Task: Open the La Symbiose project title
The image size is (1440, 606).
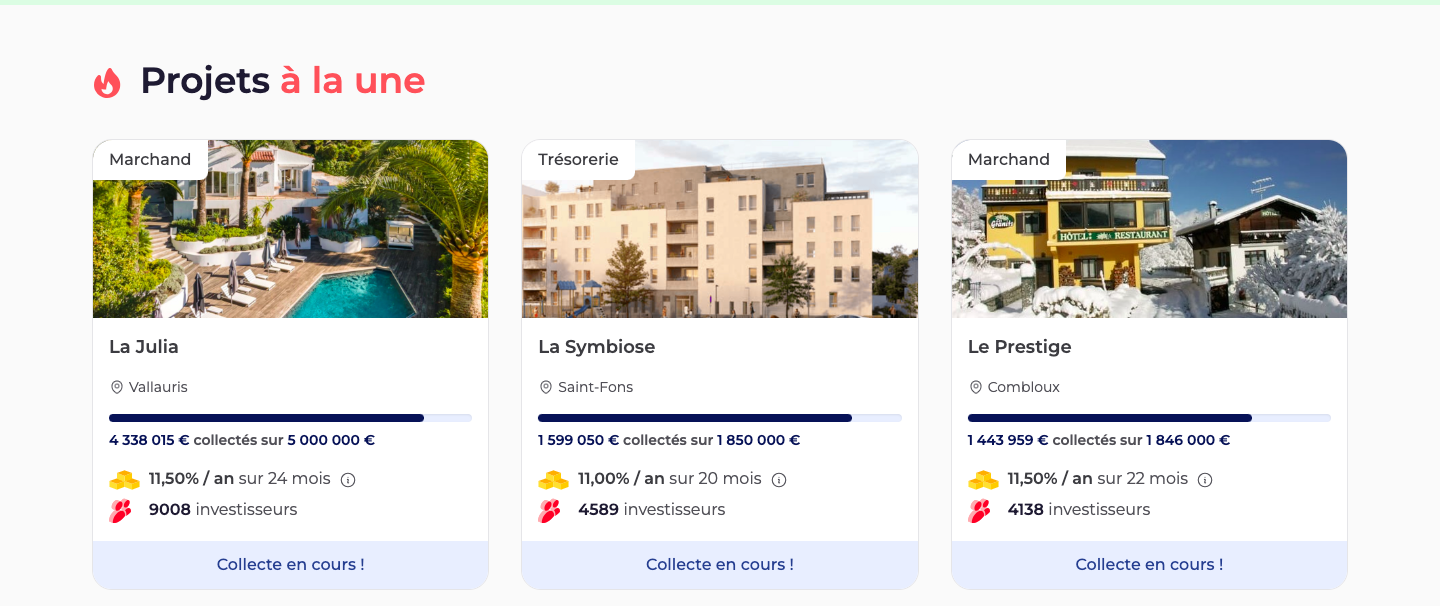Action: (x=596, y=347)
